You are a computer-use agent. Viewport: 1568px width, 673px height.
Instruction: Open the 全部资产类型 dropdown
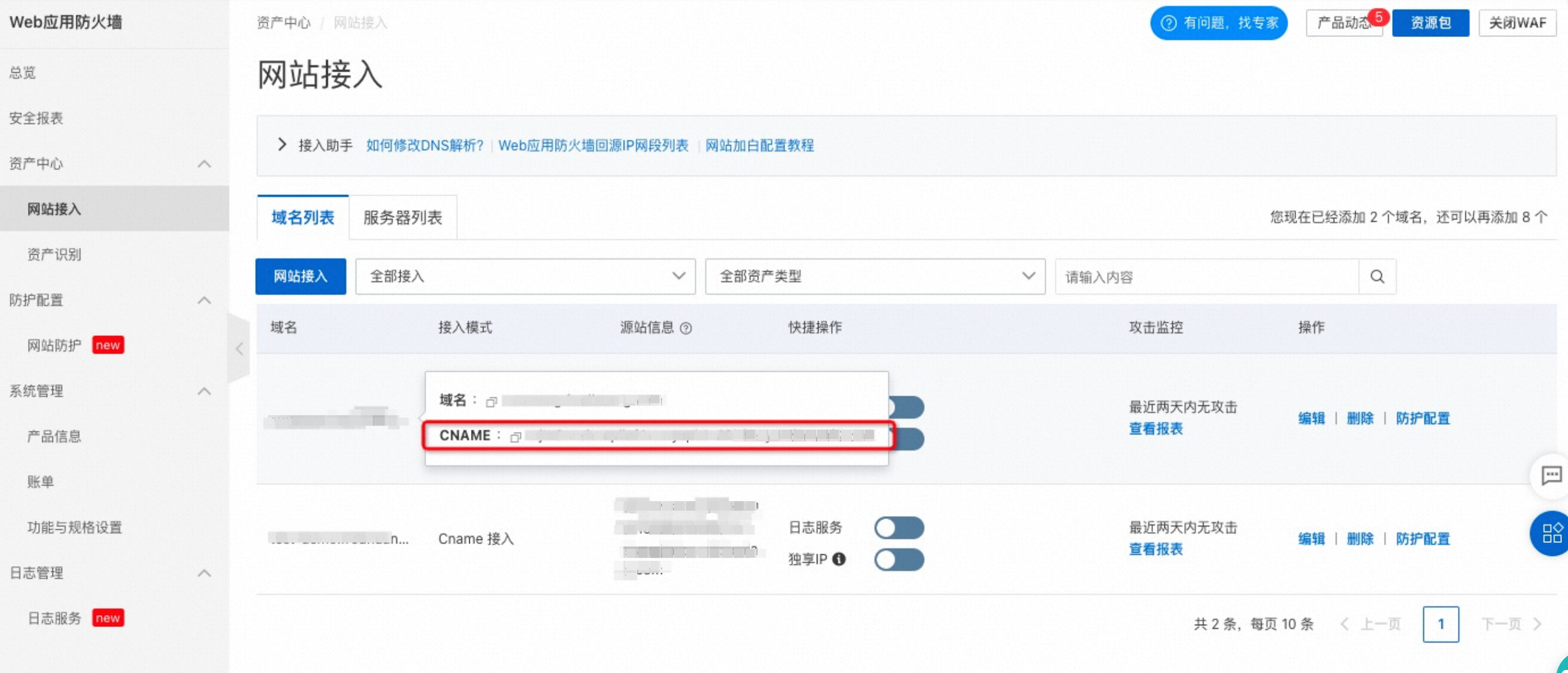(875, 276)
